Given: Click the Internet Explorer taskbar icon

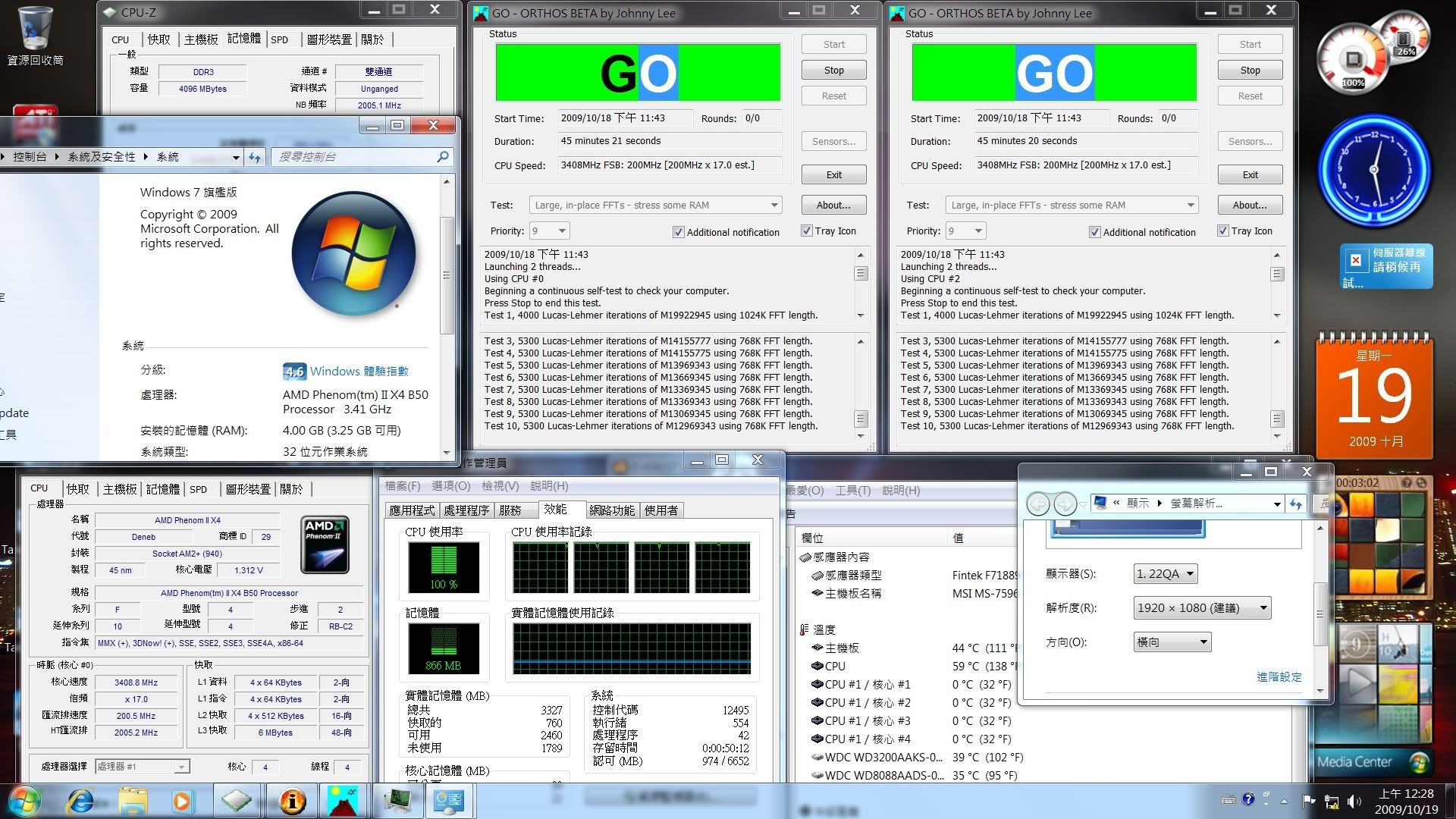Looking at the screenshot, I should (x=80, y=801).
